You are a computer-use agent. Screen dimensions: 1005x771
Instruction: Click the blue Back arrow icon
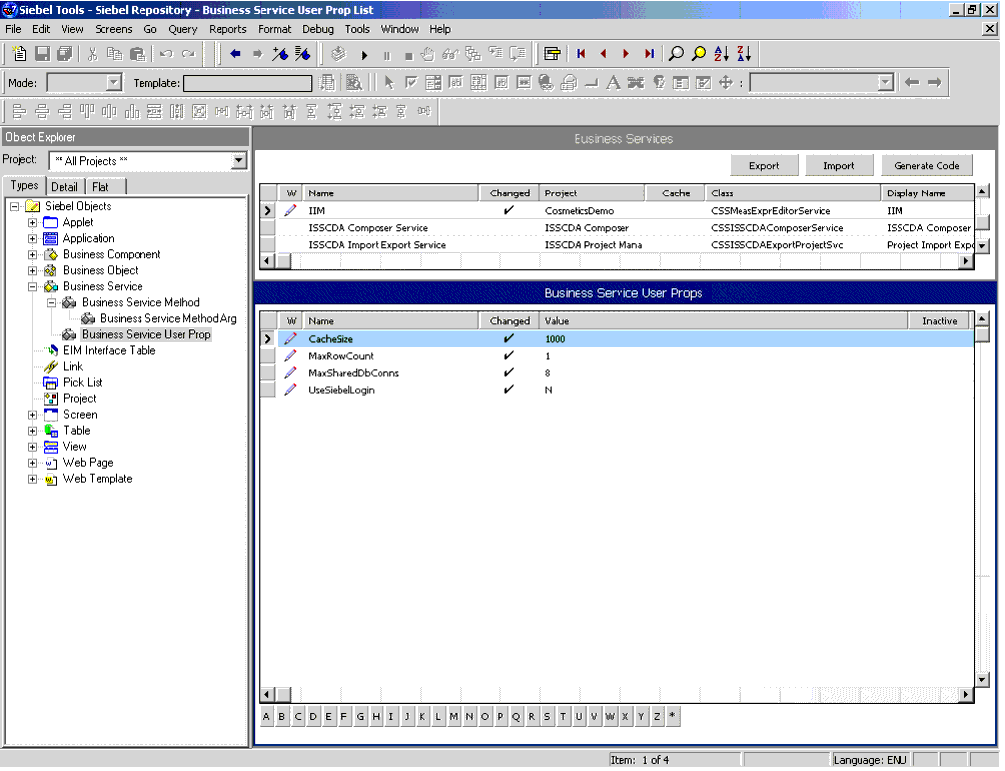[235, 54]
